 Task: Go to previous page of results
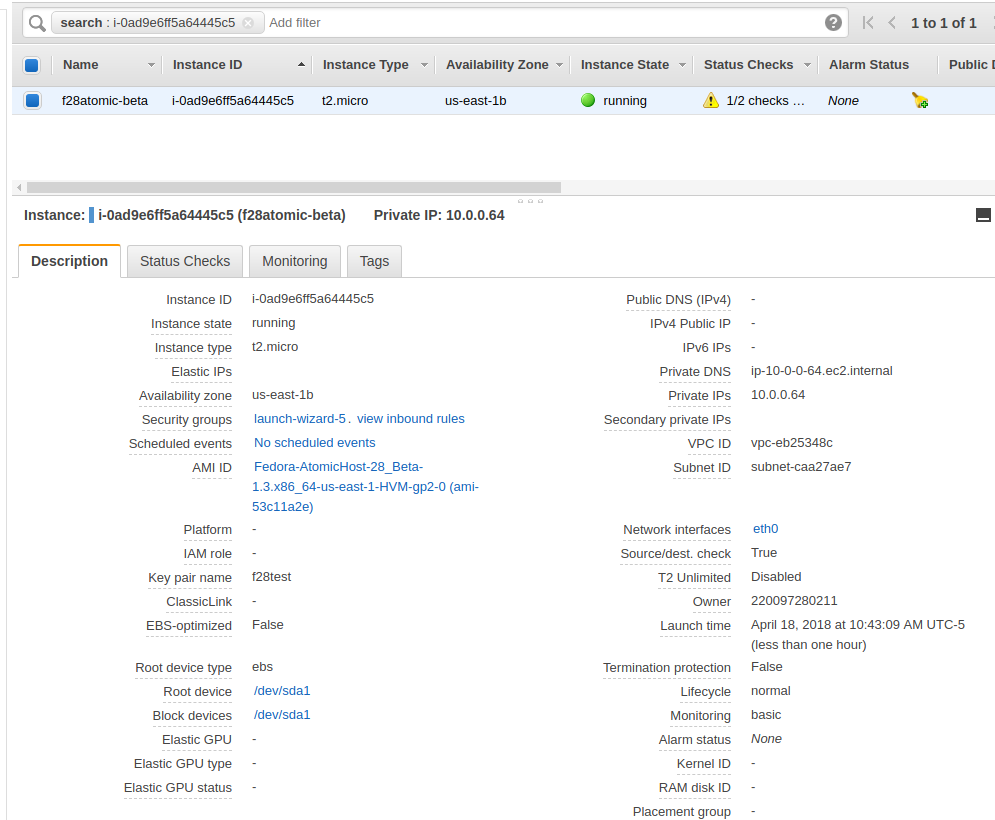[892, 23]
